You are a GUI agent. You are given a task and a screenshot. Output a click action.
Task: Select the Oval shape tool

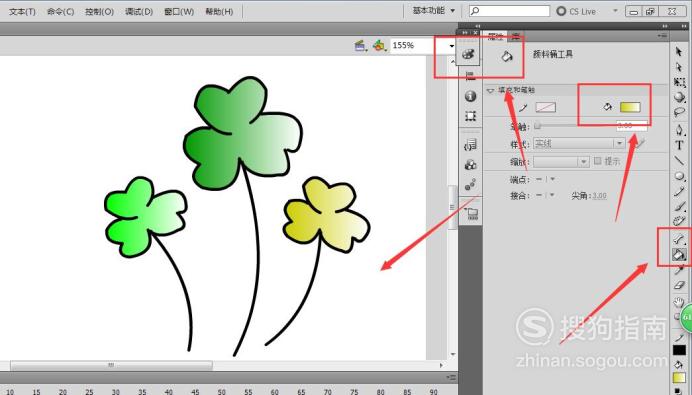[x=679, y=177]
